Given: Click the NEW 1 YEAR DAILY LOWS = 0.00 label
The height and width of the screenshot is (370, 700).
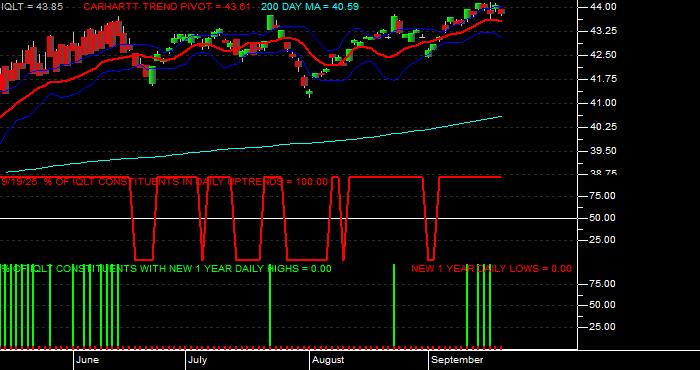Looking at the screenshot, I should tap(491, 269).
